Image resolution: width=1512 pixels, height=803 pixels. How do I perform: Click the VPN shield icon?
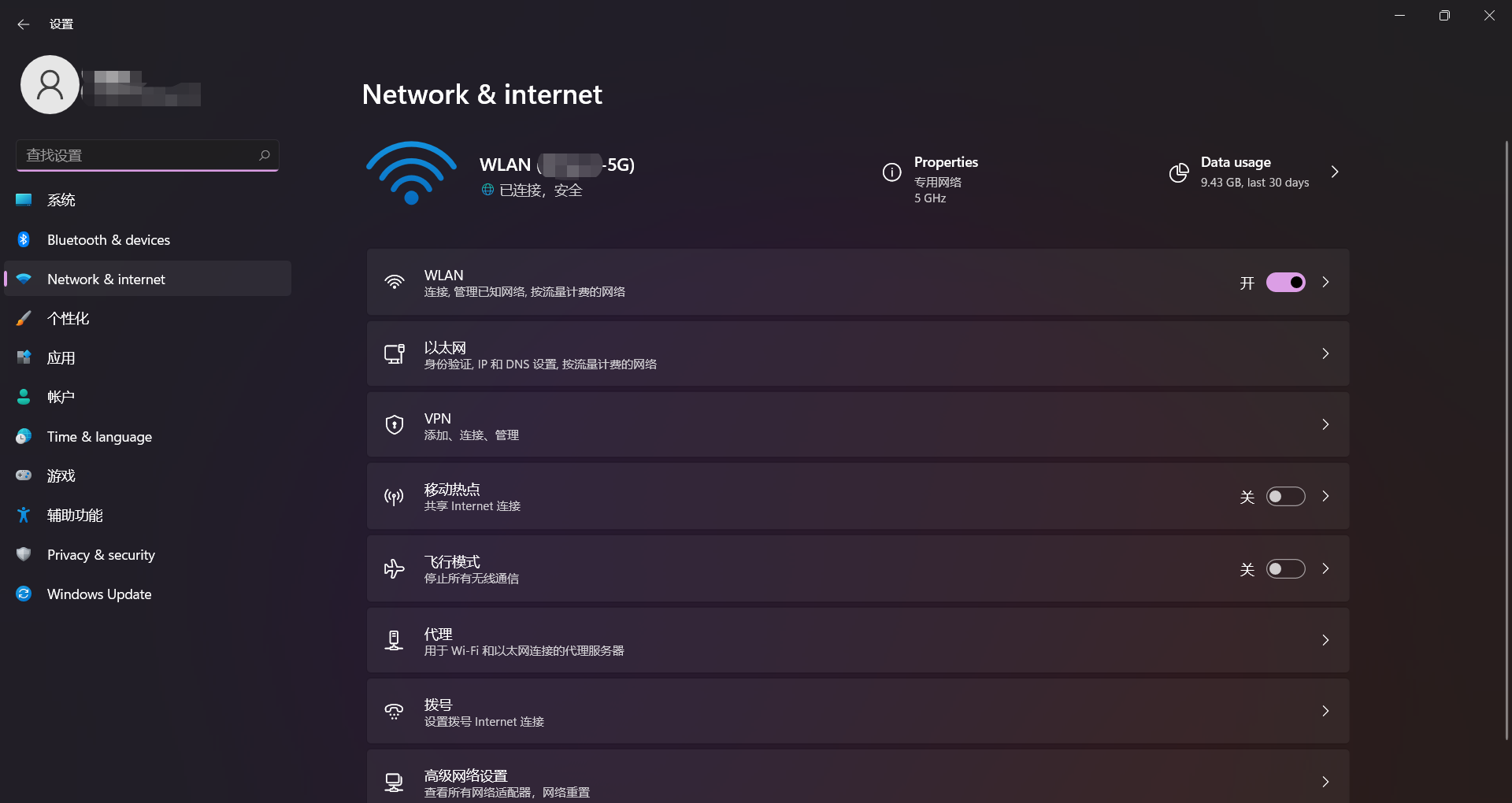(394, 425)
